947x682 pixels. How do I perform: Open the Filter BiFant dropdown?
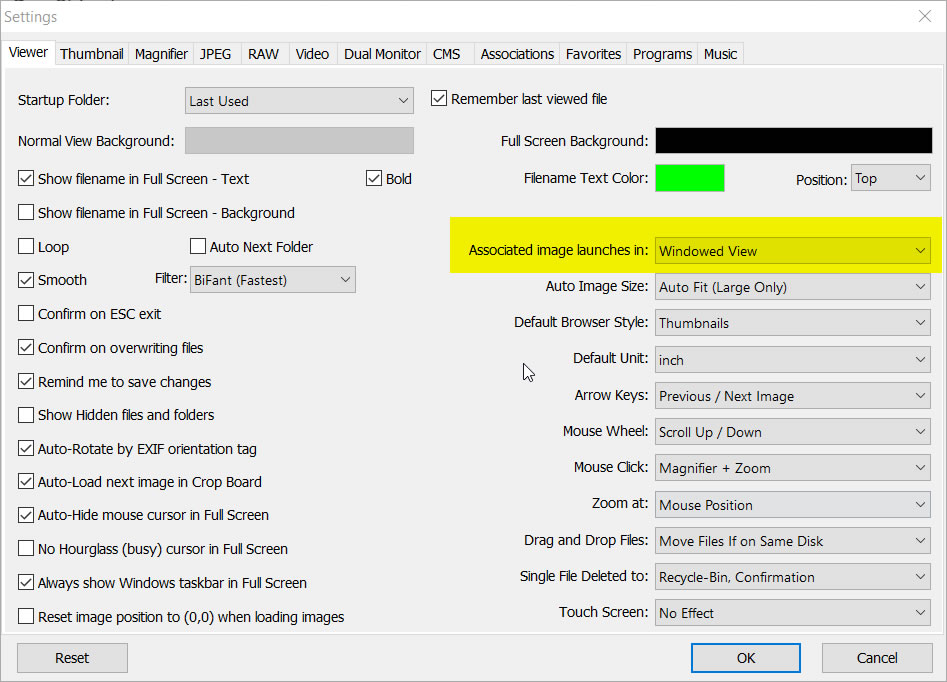[x=272, y=280]
